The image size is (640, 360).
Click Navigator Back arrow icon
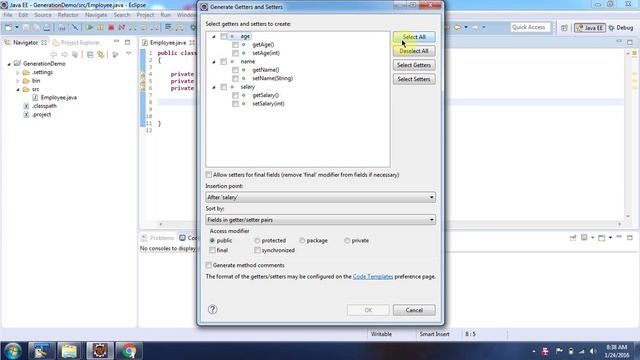[x=53, y=54]
